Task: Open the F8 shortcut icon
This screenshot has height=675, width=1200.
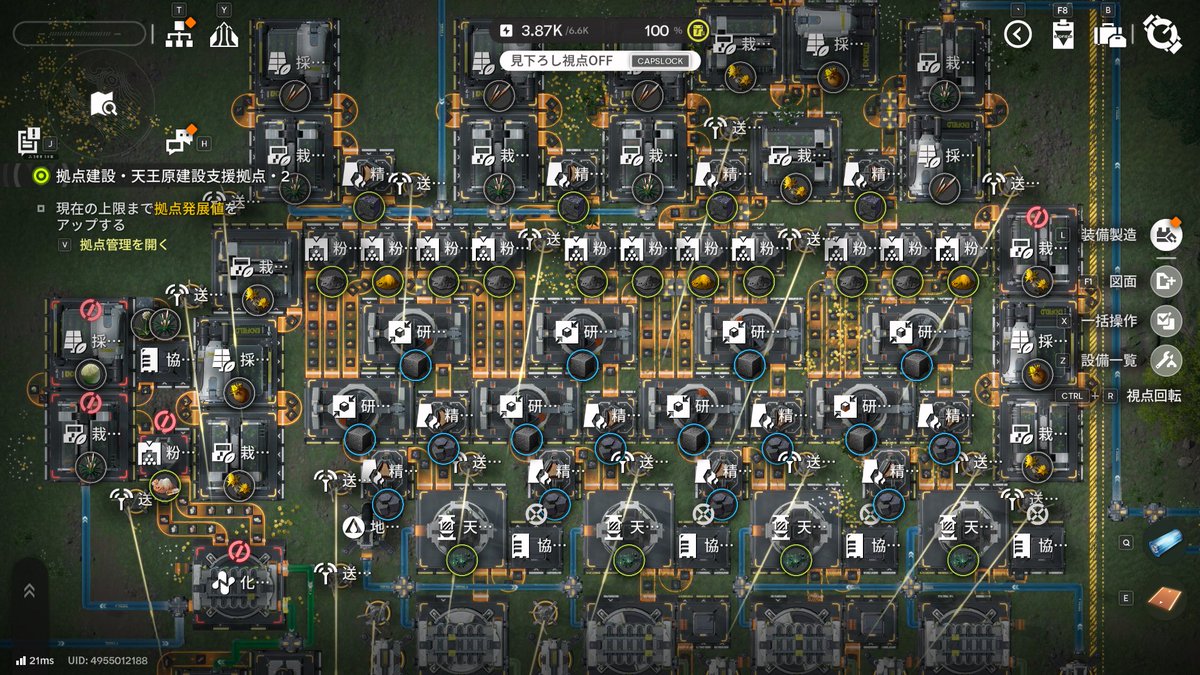Action: (x=1063, y=34)
